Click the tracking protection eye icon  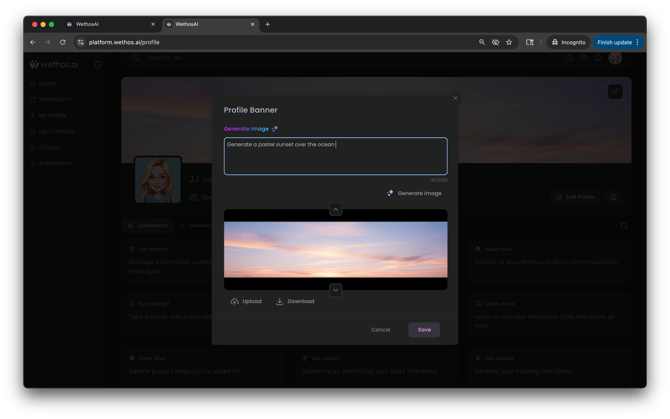495,42
